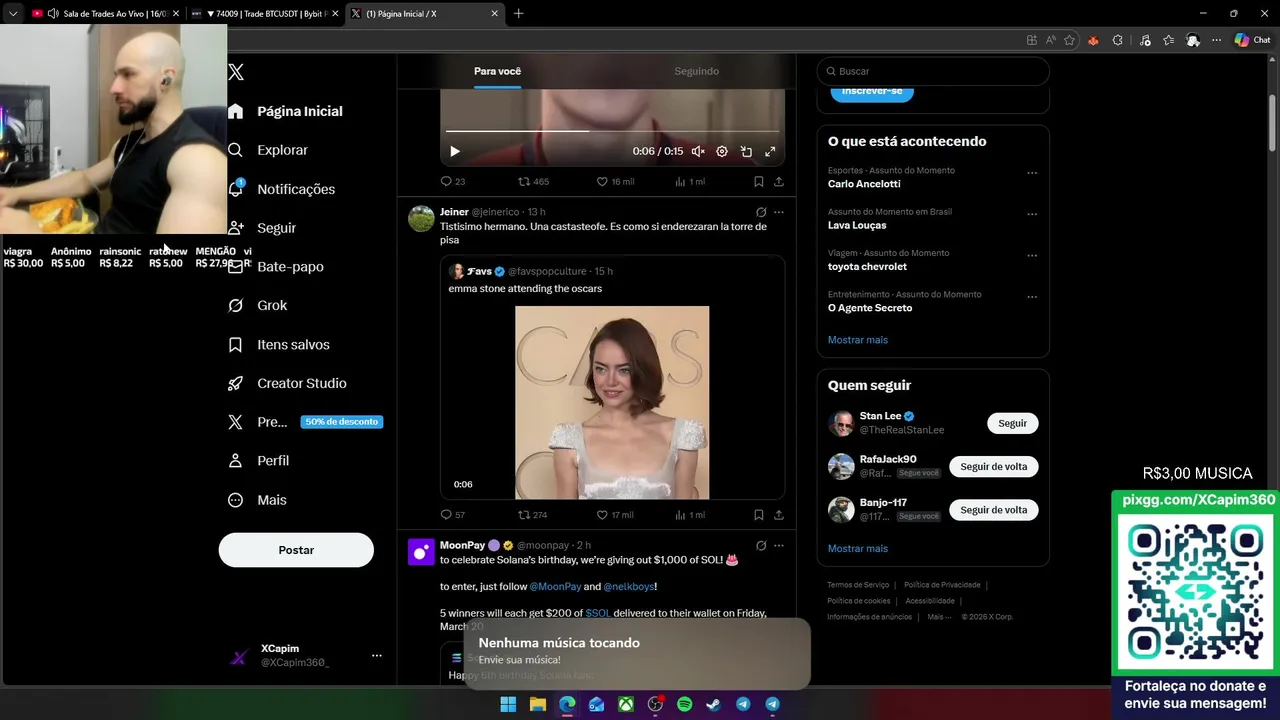Open the Carlo Ancelotti trending topic

(864, 184)
